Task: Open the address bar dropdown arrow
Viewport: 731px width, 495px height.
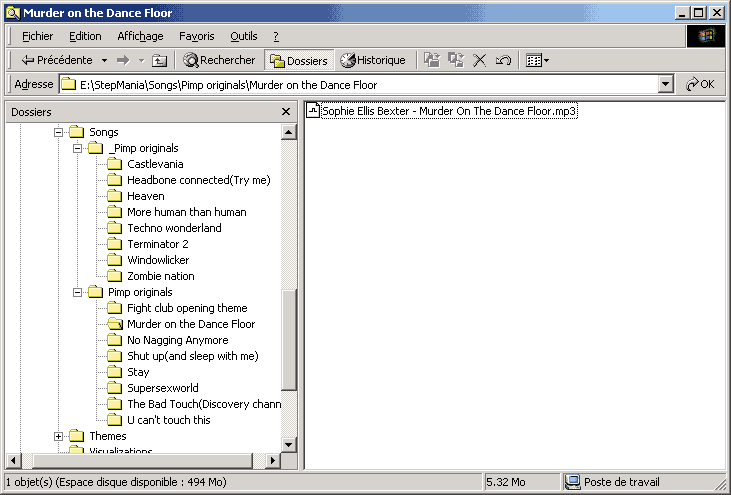Action: (x=666, y=85)
